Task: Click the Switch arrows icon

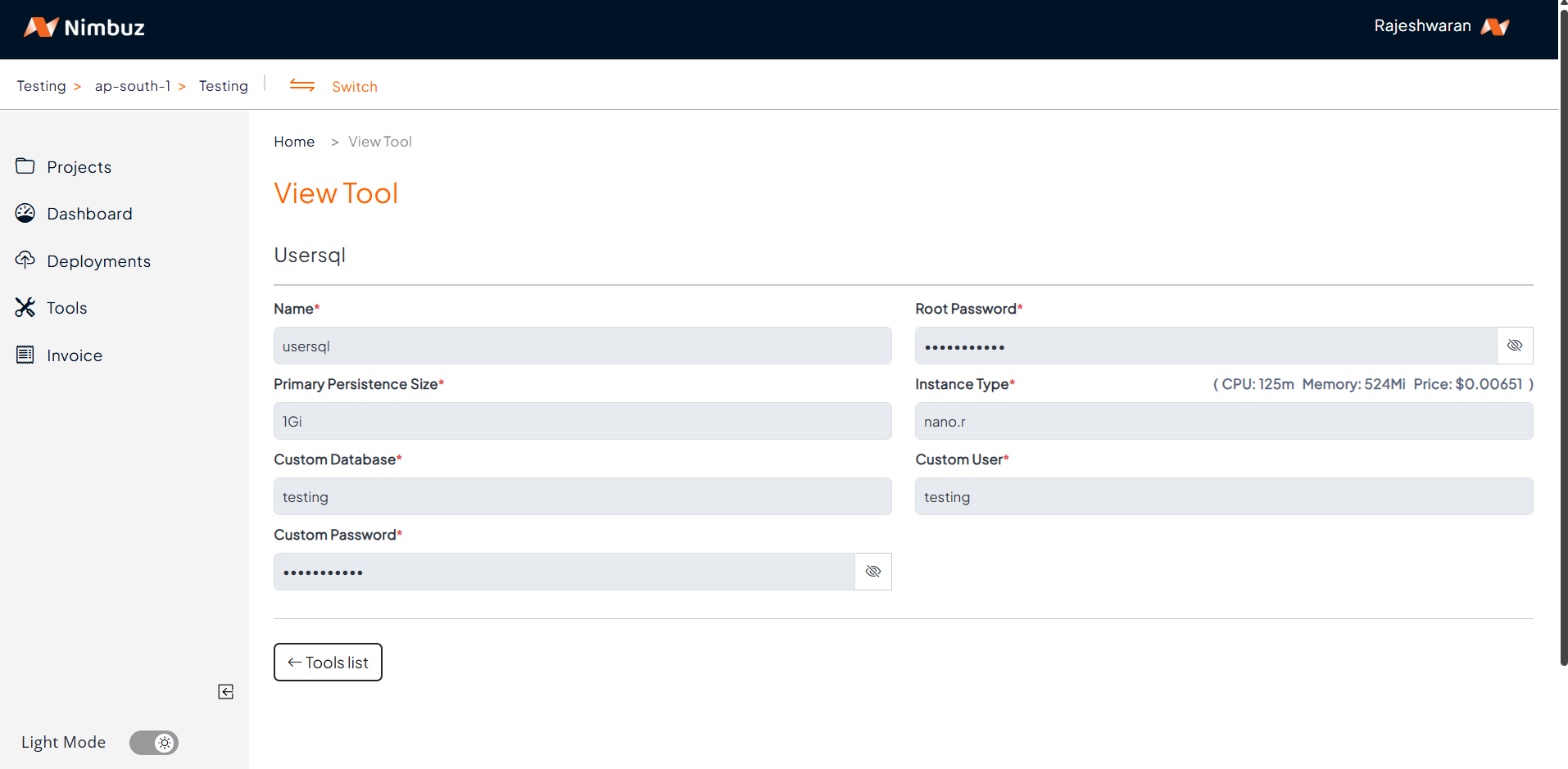Action: 302,86
